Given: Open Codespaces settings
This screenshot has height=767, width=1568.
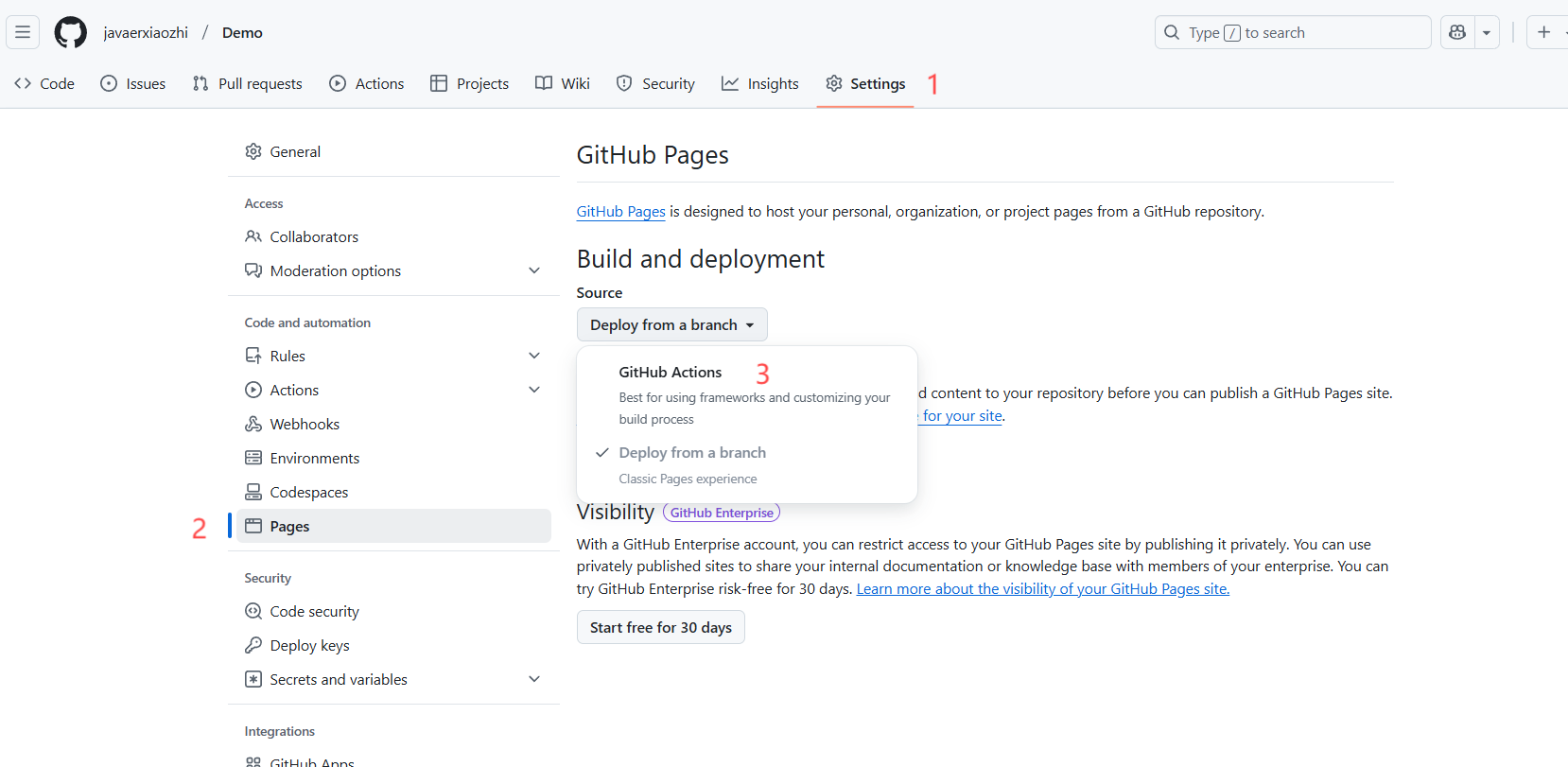Looking at the screenshot, I should tap(393, 492).
